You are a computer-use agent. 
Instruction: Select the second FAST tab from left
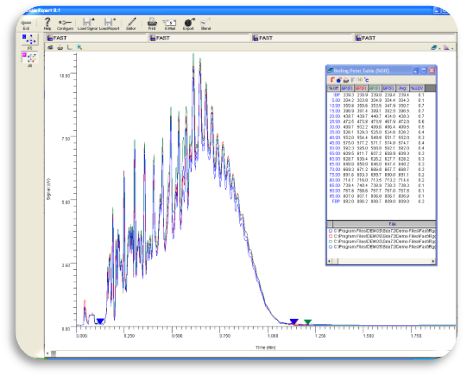click(200, 38)
